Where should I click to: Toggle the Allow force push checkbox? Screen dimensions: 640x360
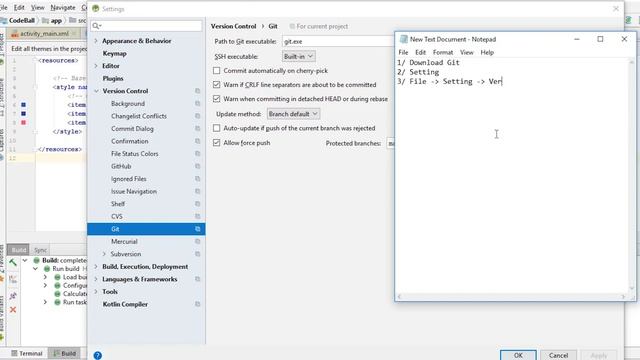[217, 143]
